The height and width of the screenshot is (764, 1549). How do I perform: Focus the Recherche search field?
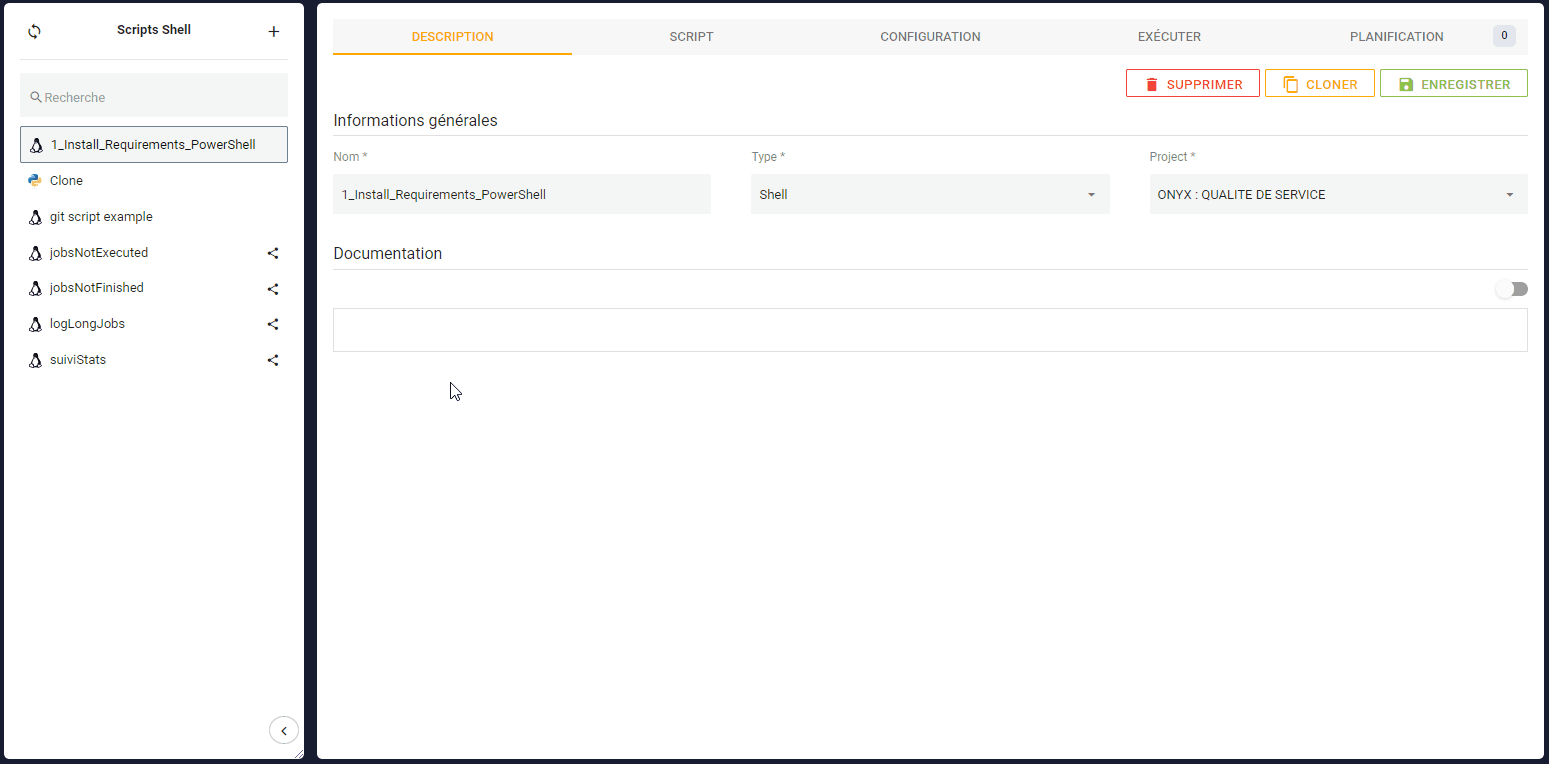(x=154, y=96)
